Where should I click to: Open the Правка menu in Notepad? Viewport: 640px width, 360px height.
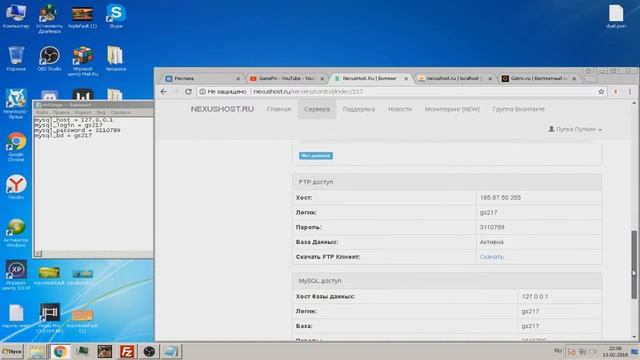[61, 112]
